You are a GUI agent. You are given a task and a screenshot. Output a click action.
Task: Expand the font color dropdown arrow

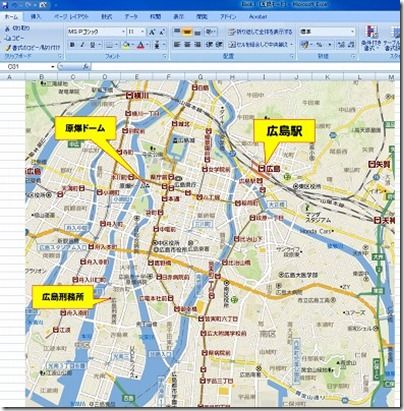pyautogui.click(x=147, y=45)
